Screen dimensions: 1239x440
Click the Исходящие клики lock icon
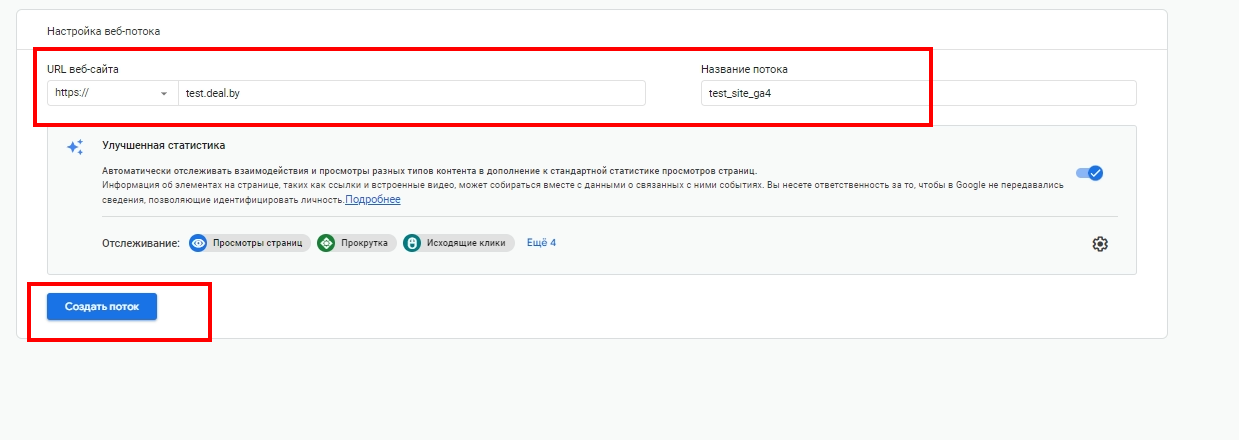tap(412, 243)
